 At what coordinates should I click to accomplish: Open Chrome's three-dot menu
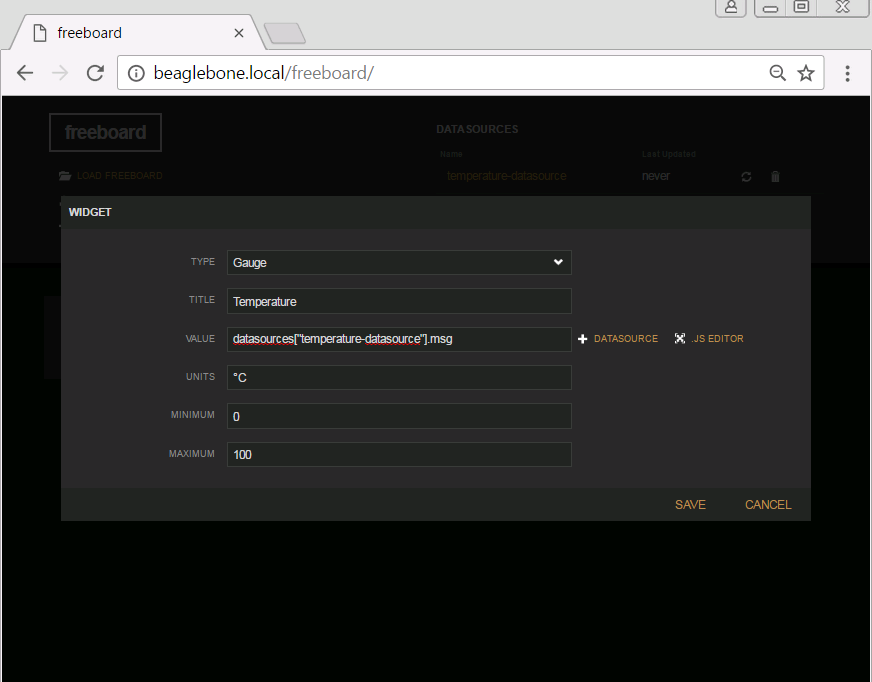(847, 73)
